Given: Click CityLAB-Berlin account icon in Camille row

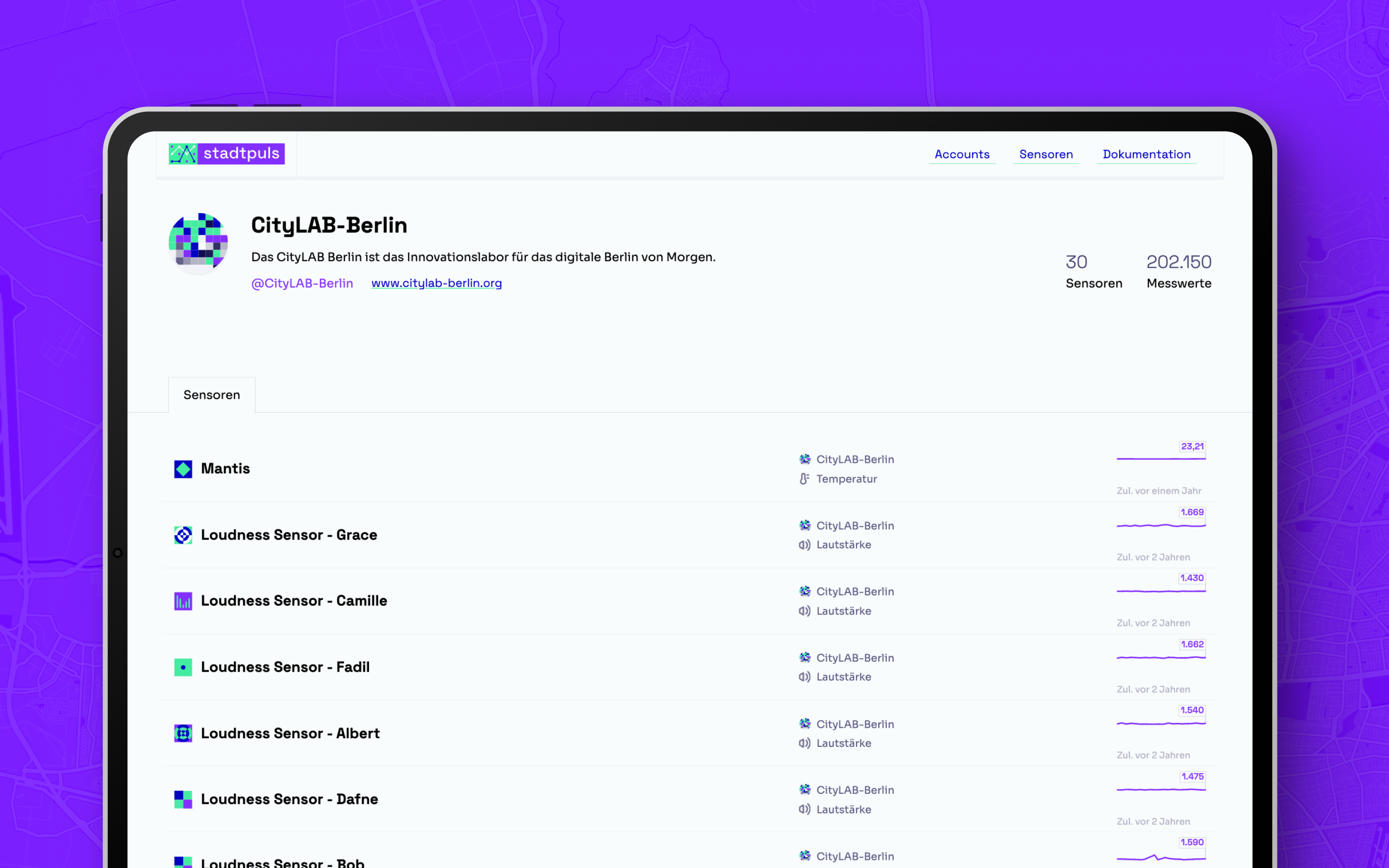Looking at the screenshot, I should (x=804, y=591).
